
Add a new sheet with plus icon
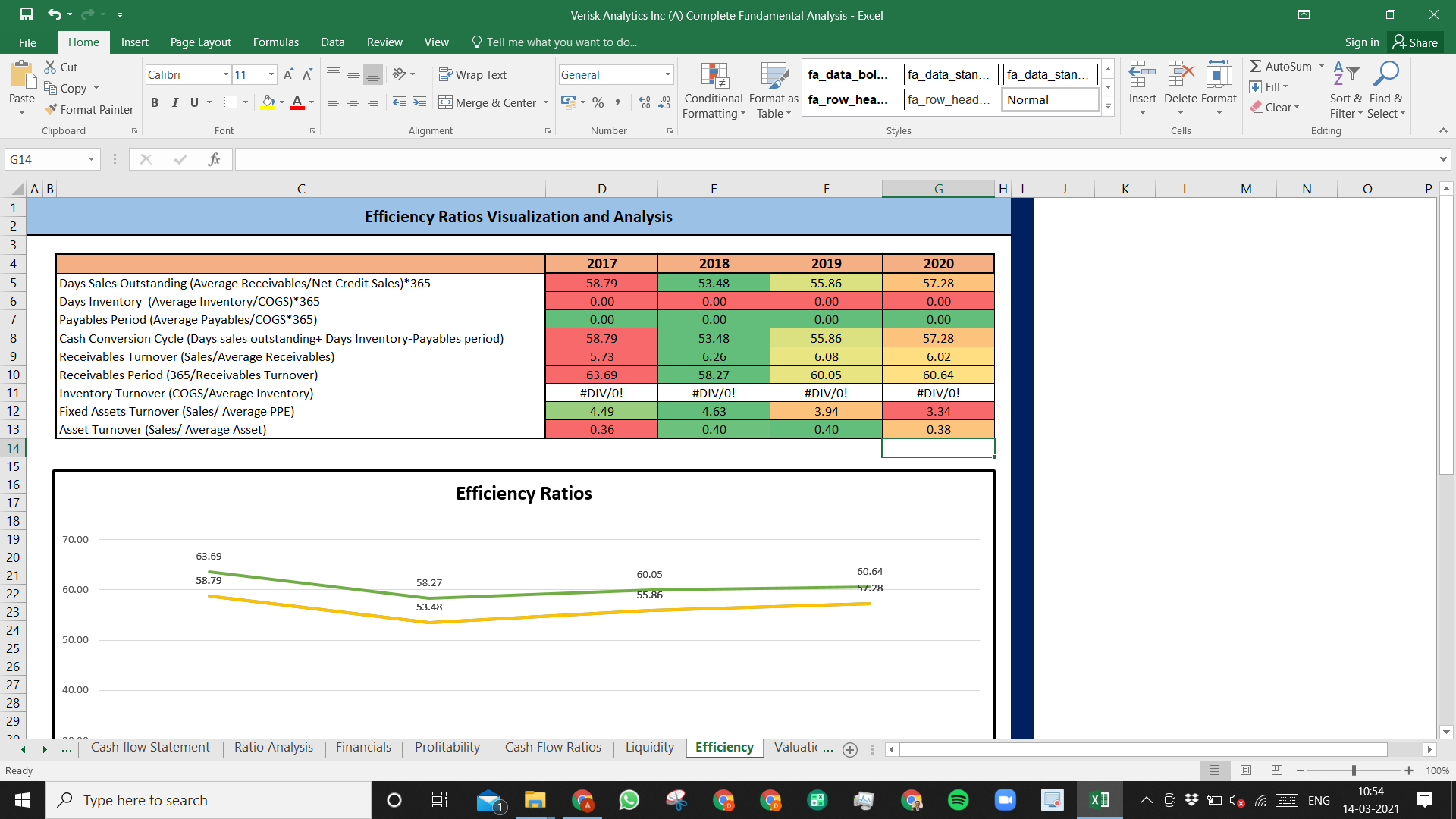tap(850, 749)
